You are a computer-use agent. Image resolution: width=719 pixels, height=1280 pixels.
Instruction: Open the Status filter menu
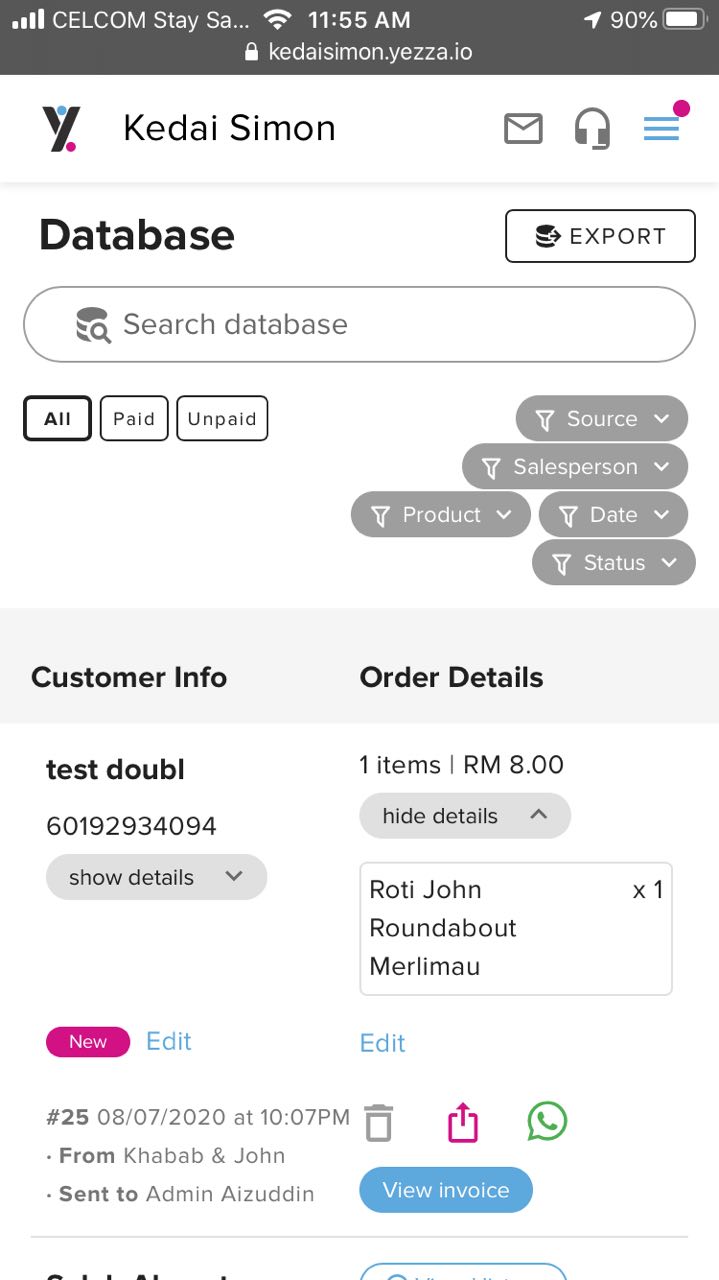pyautogui.click(x=613, y=562)
